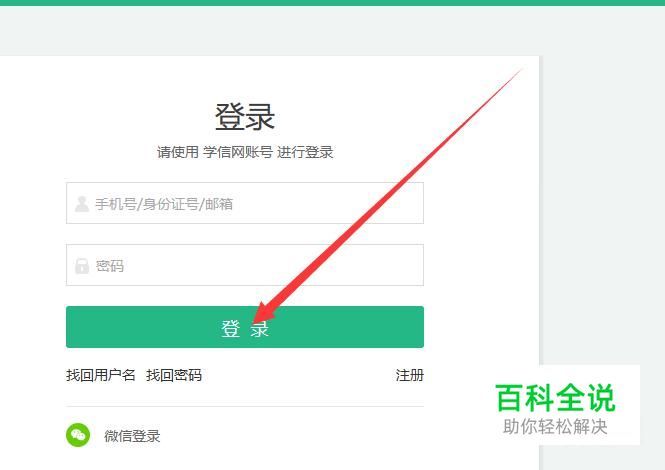Click the 请使用 学信网账号 进行登录 subtitle
The width and height of the screenshot is (665, 470).
click(245, 152)
